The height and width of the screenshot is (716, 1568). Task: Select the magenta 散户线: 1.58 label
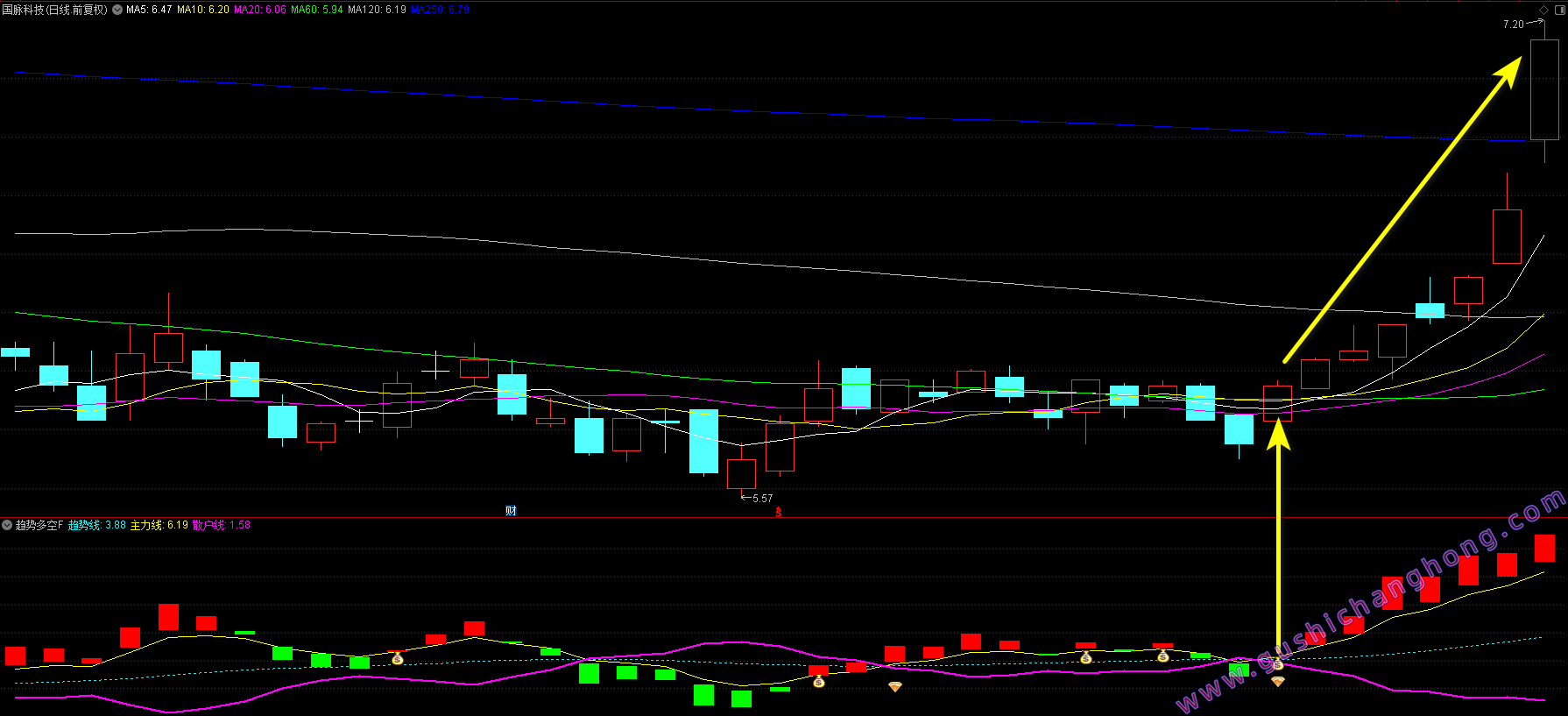pyautogui.click(x=222, y=525)
